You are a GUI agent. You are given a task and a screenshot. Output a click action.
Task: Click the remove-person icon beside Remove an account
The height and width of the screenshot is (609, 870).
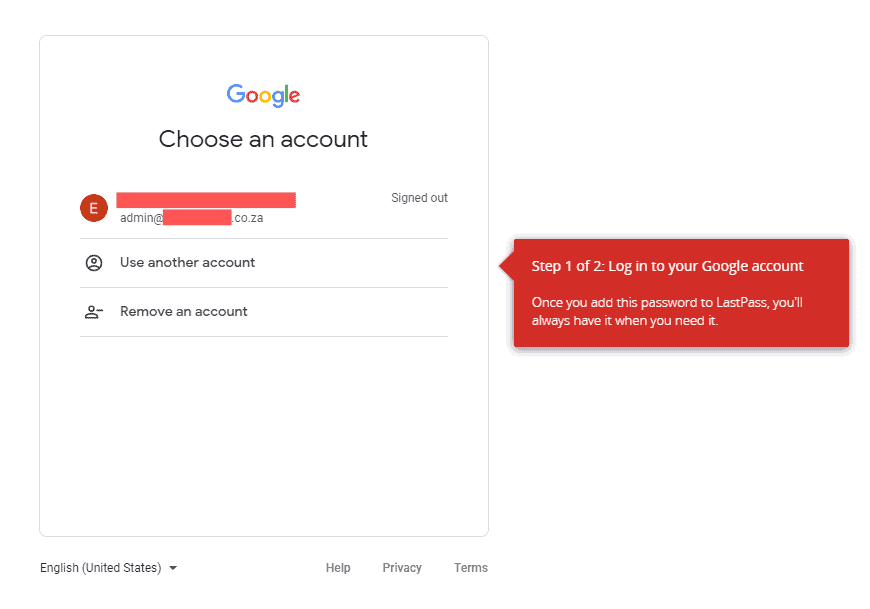(94, 312)
